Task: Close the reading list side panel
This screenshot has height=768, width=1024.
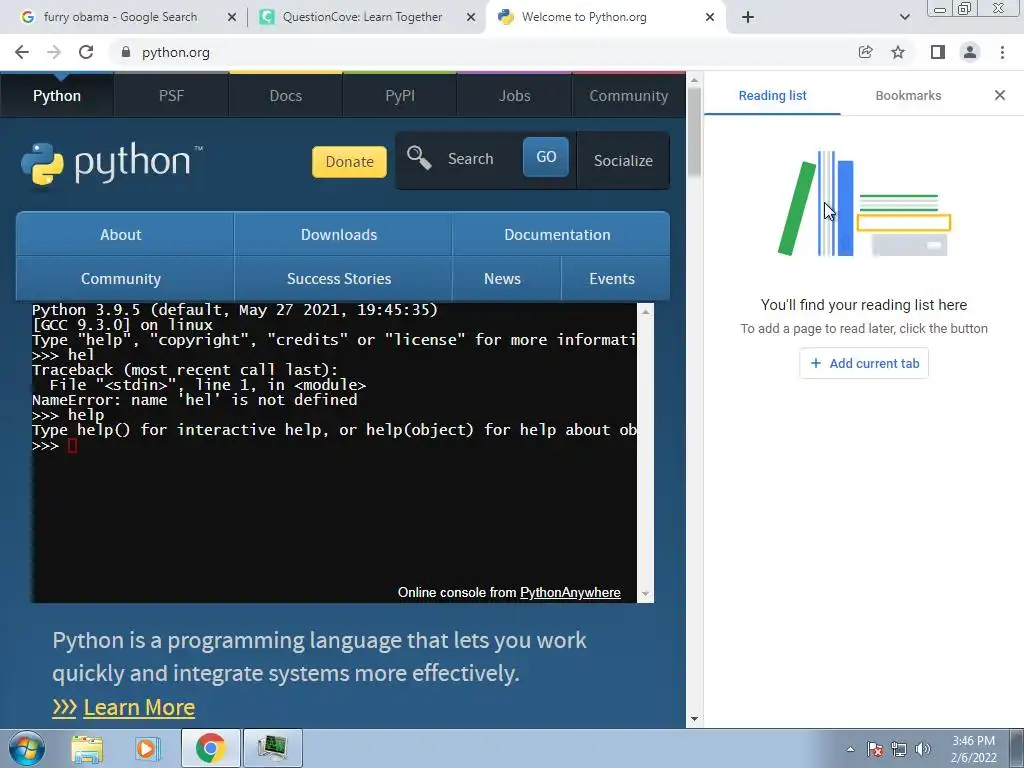Action: coord(1000,95)
